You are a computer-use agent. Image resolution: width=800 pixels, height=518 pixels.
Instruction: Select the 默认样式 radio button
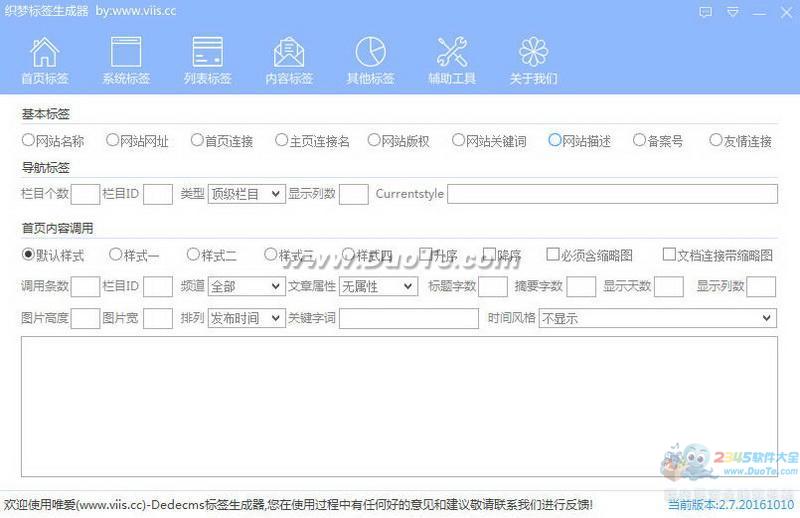point(28,254)
